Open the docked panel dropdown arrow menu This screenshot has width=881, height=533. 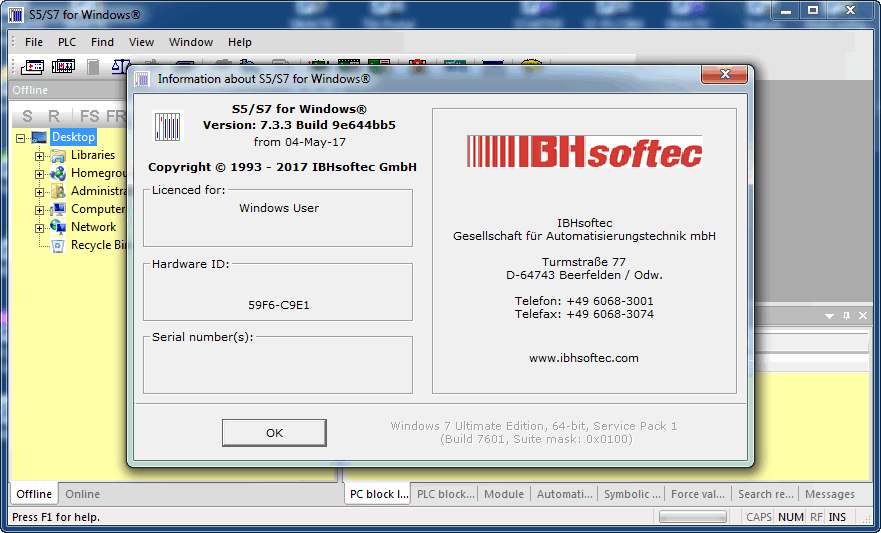point(829,316)
